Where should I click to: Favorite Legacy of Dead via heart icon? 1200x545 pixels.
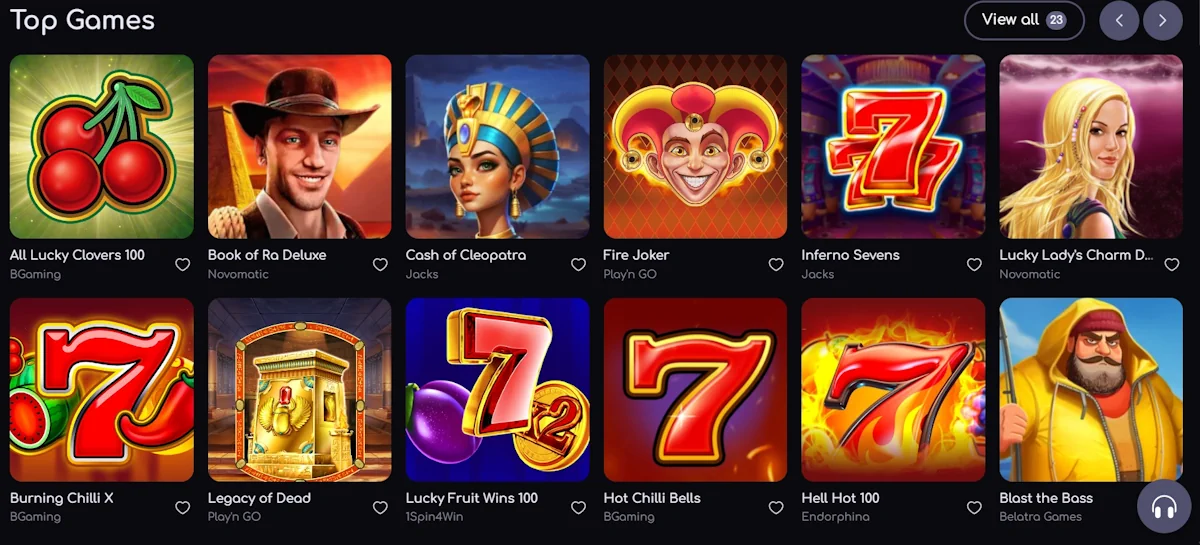380,508
